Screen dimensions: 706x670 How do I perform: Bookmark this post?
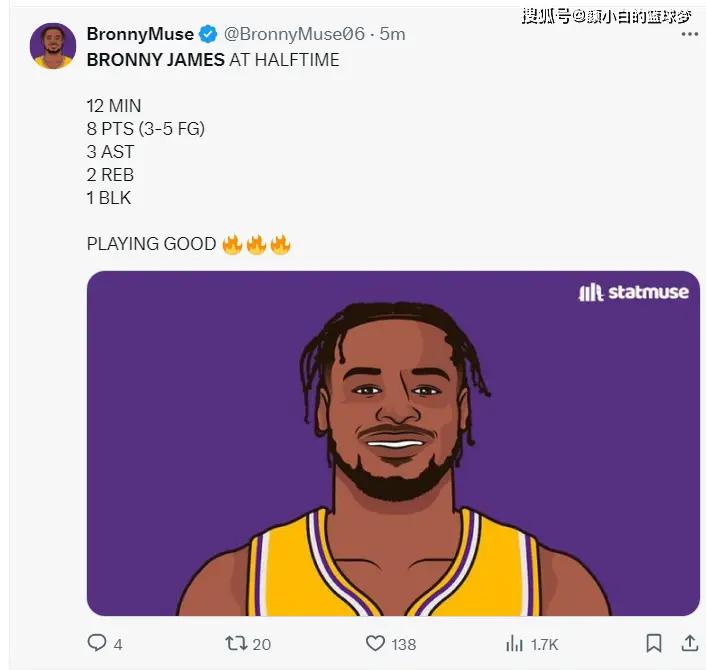pos(653,643)
